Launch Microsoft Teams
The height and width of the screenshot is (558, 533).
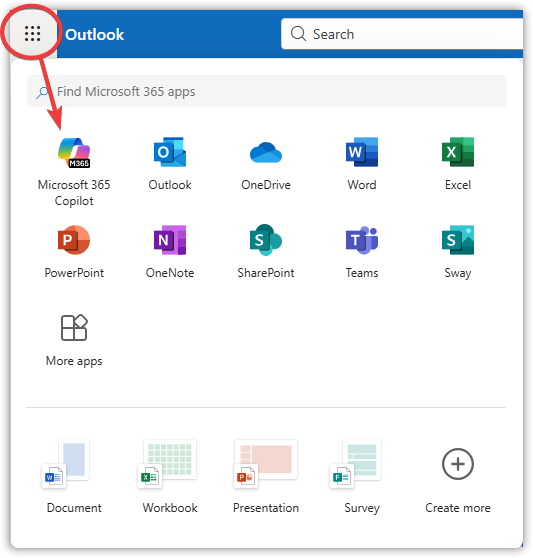pos(362,252)
